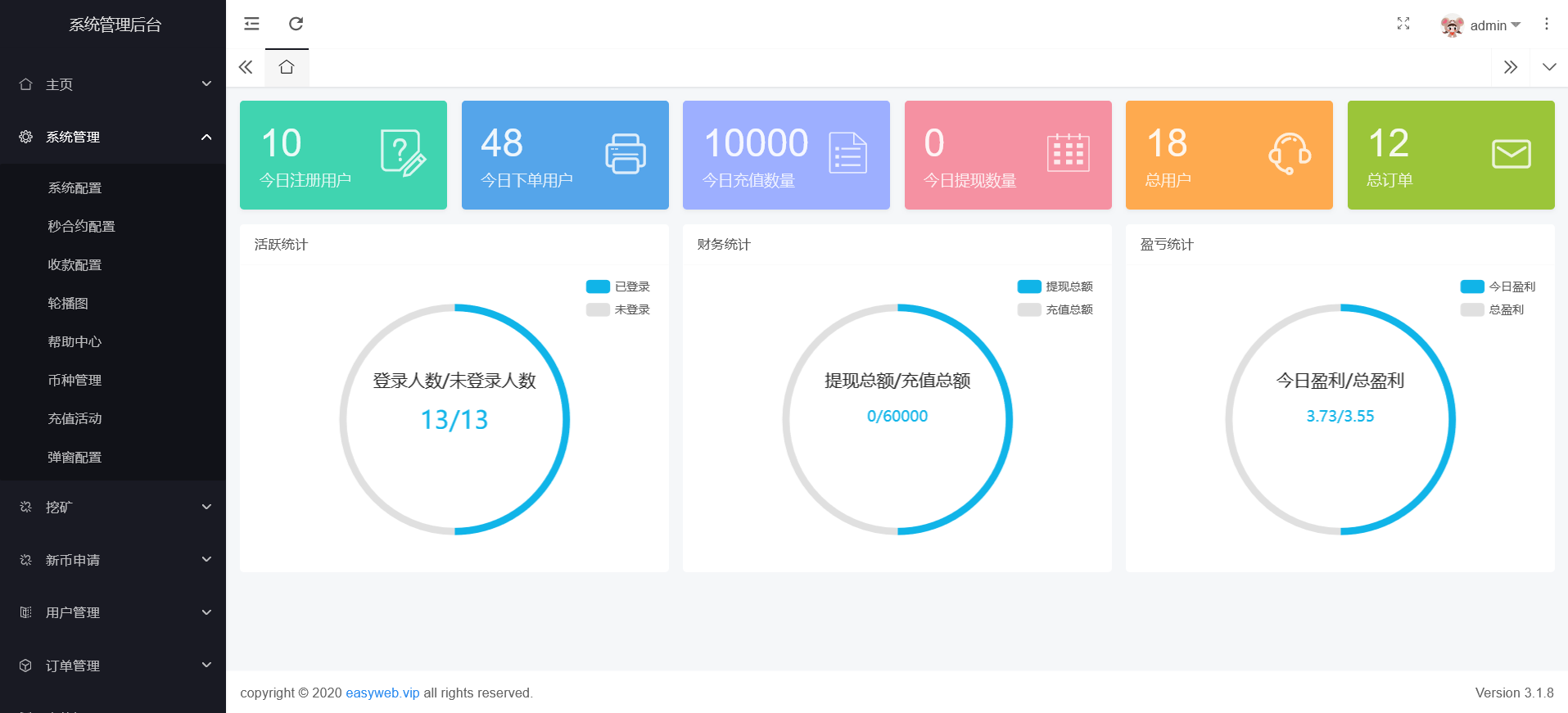
Task: Click the blue 提现总额 legend swatch
Action: point(1029,287)
